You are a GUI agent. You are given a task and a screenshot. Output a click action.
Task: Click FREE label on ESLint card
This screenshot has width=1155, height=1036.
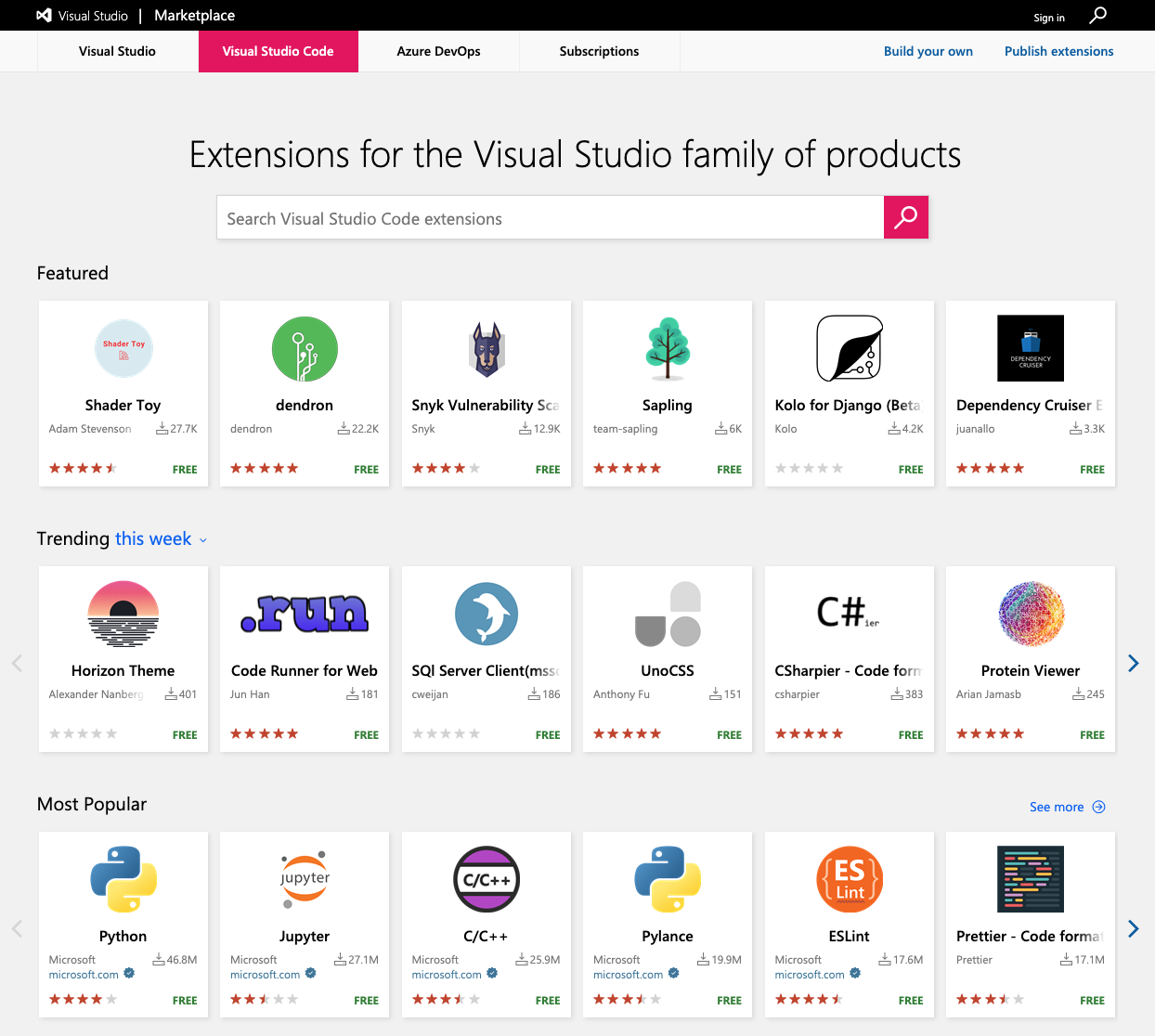click(x=911, y=1001)
